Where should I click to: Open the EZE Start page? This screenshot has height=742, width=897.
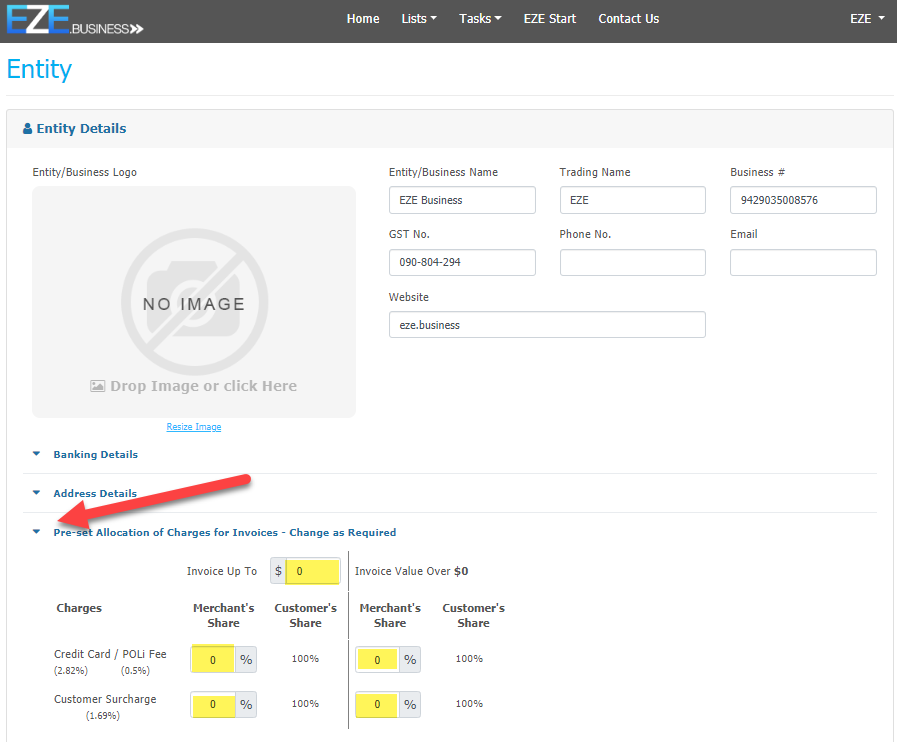coord(550,19)
